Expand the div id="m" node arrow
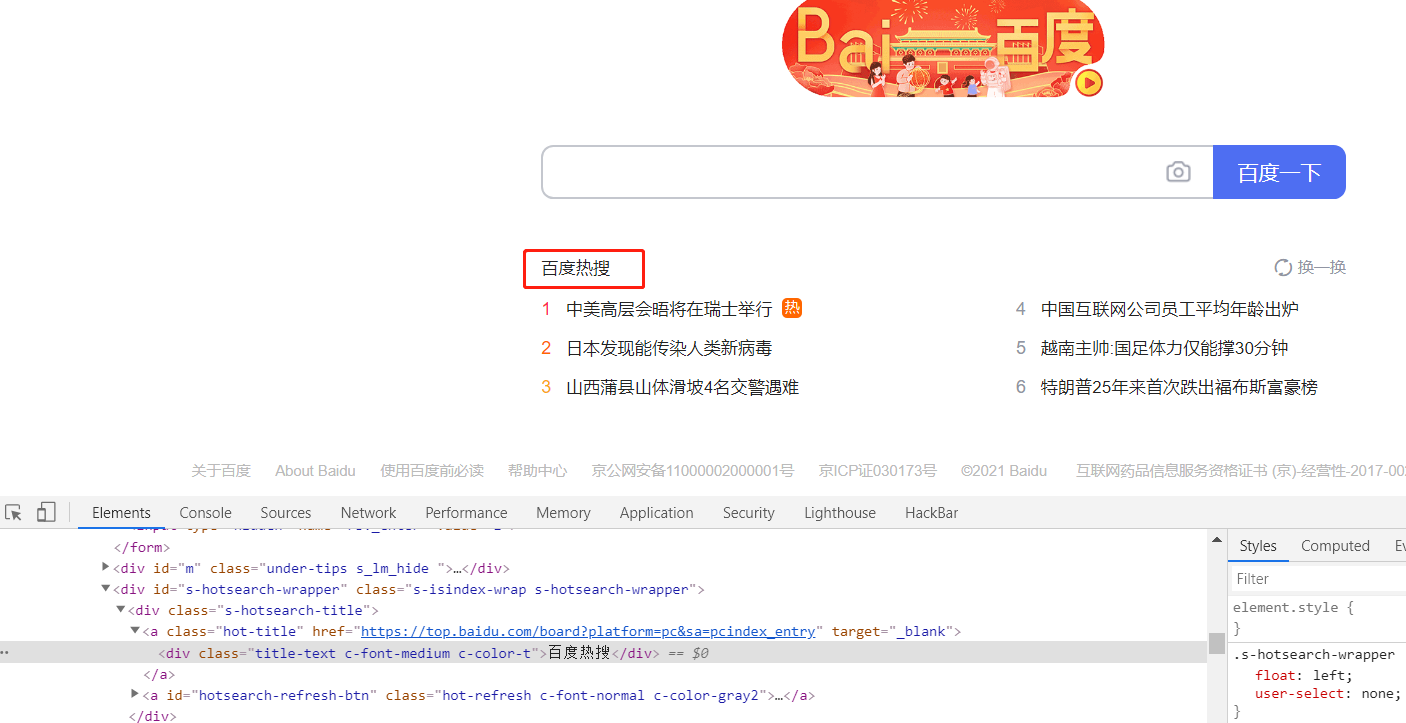Screen dimensions: 1406x723 pyautogui.click(x=106, y=568)
